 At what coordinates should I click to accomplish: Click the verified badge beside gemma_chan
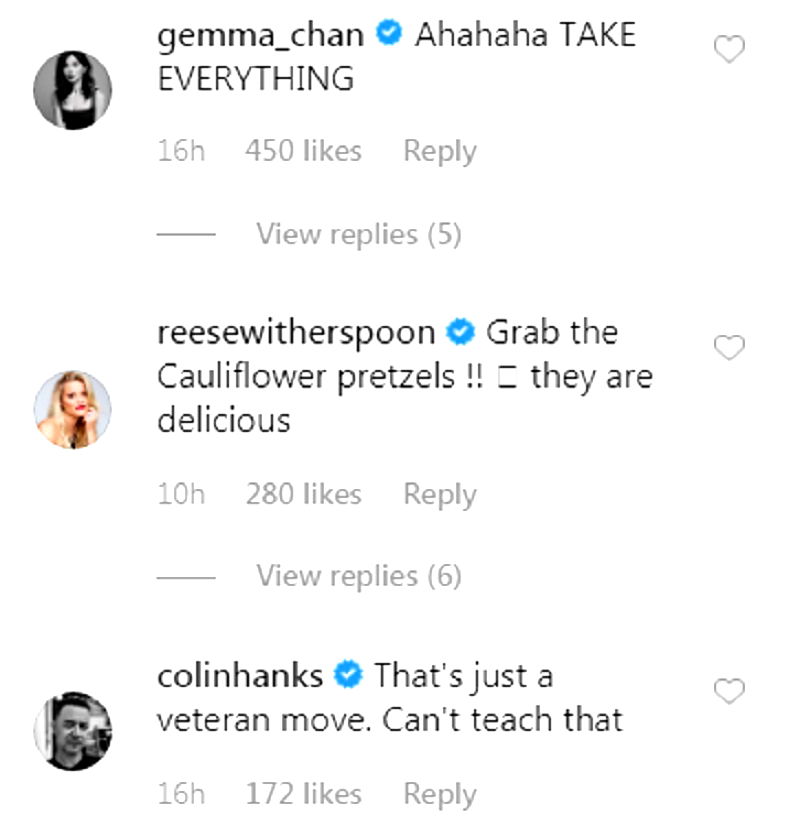pos(389,36)
